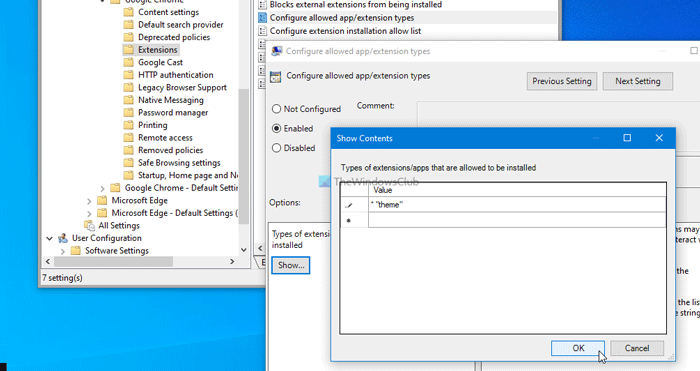700x371 pixels.
Task: Select Google Cast tree item
Action: coord(160,62)
